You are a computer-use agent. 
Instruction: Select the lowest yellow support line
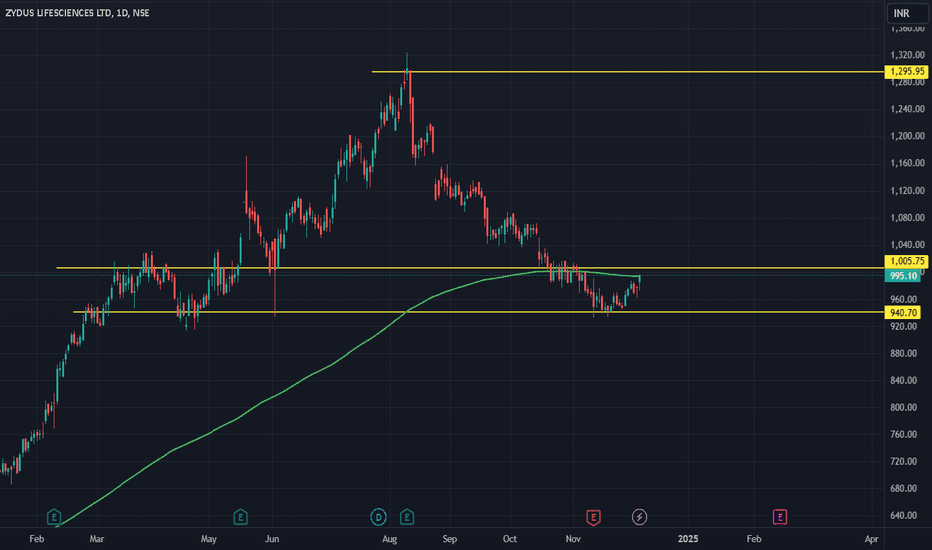pyautogui.click(x=476, y=312)
